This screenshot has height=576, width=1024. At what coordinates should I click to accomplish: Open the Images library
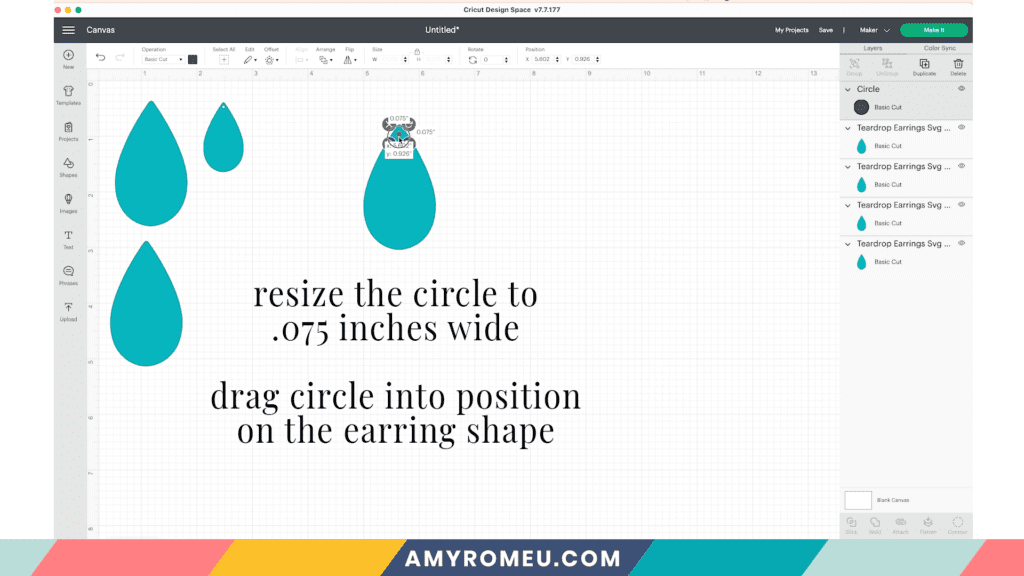coord(69,202)
